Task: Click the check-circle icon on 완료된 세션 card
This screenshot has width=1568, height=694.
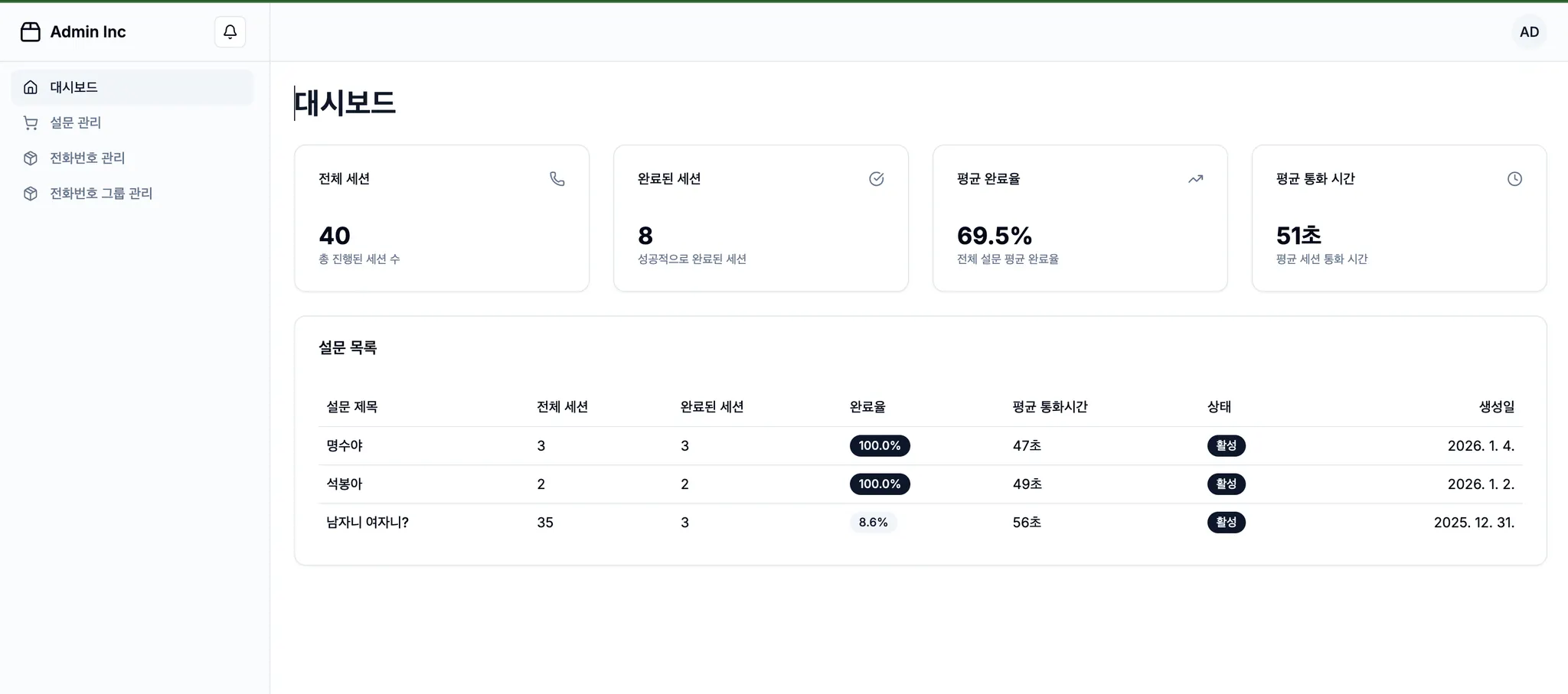Action: coord(876,179)
